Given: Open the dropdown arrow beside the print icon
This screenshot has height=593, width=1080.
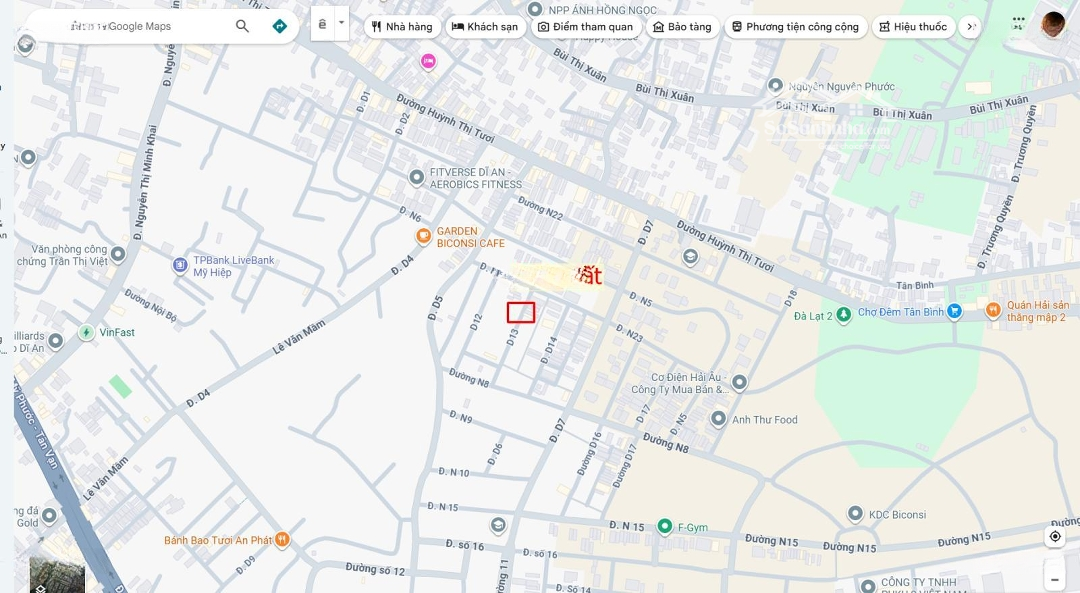Looking at the screenshot, I should click(x=341, y=23).
